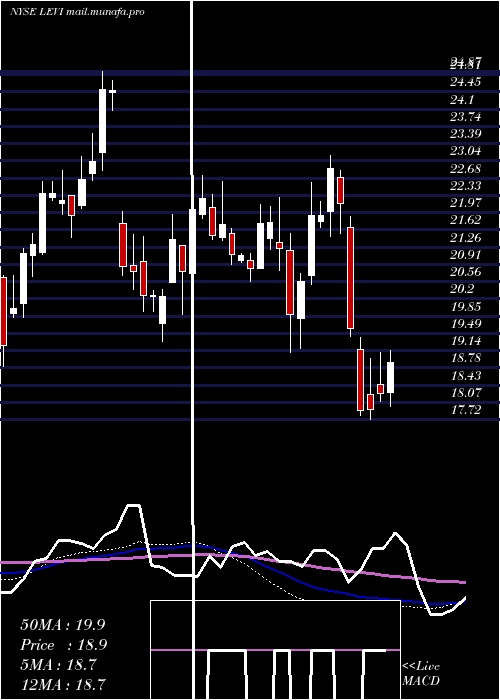Click the 18.07 price axis label
The width and height of the screenshot is (500, 700).
point(465,393)
